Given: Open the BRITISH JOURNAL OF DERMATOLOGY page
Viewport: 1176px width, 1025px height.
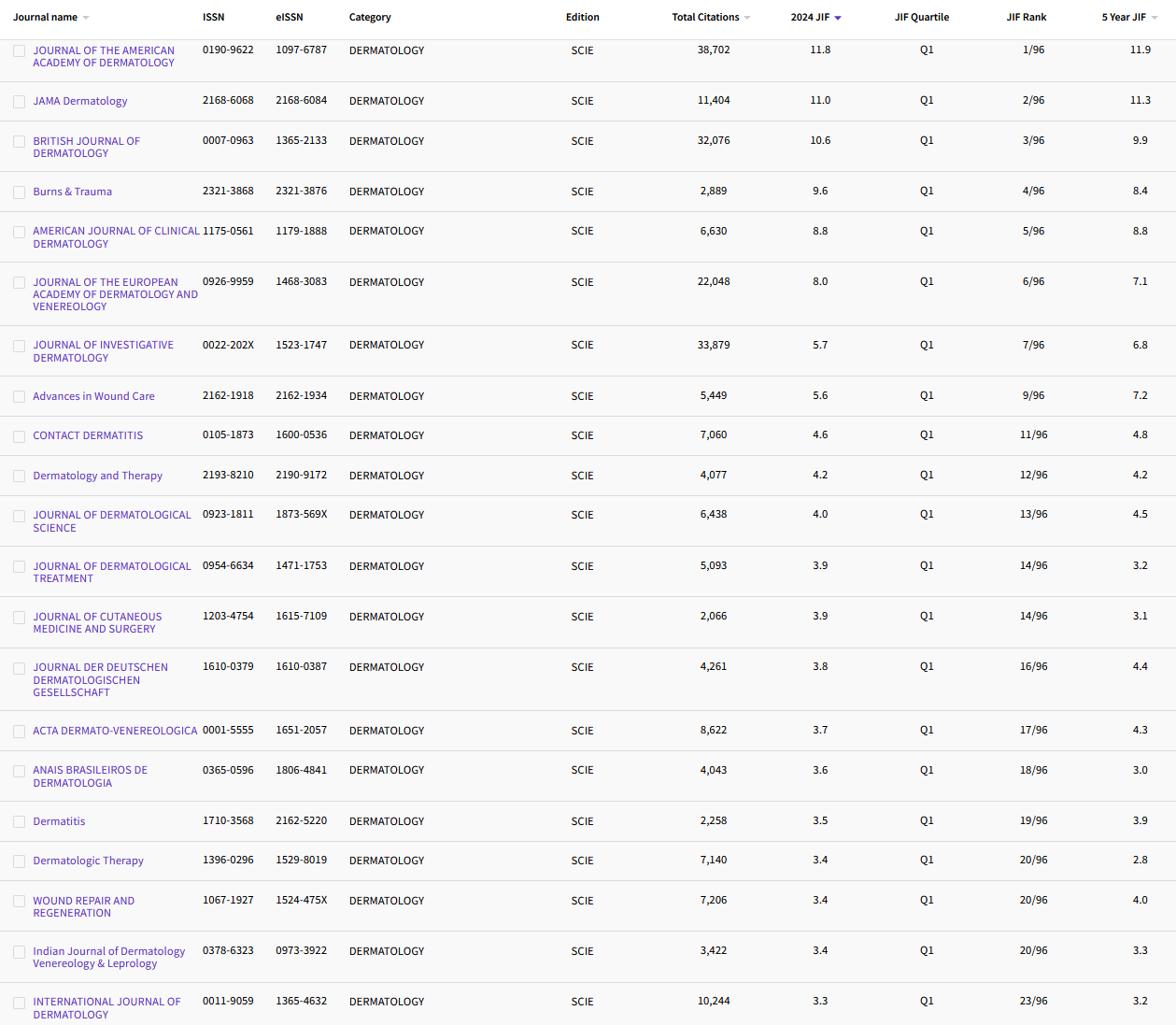Looking at the screenshot, I should coord(86,147).
